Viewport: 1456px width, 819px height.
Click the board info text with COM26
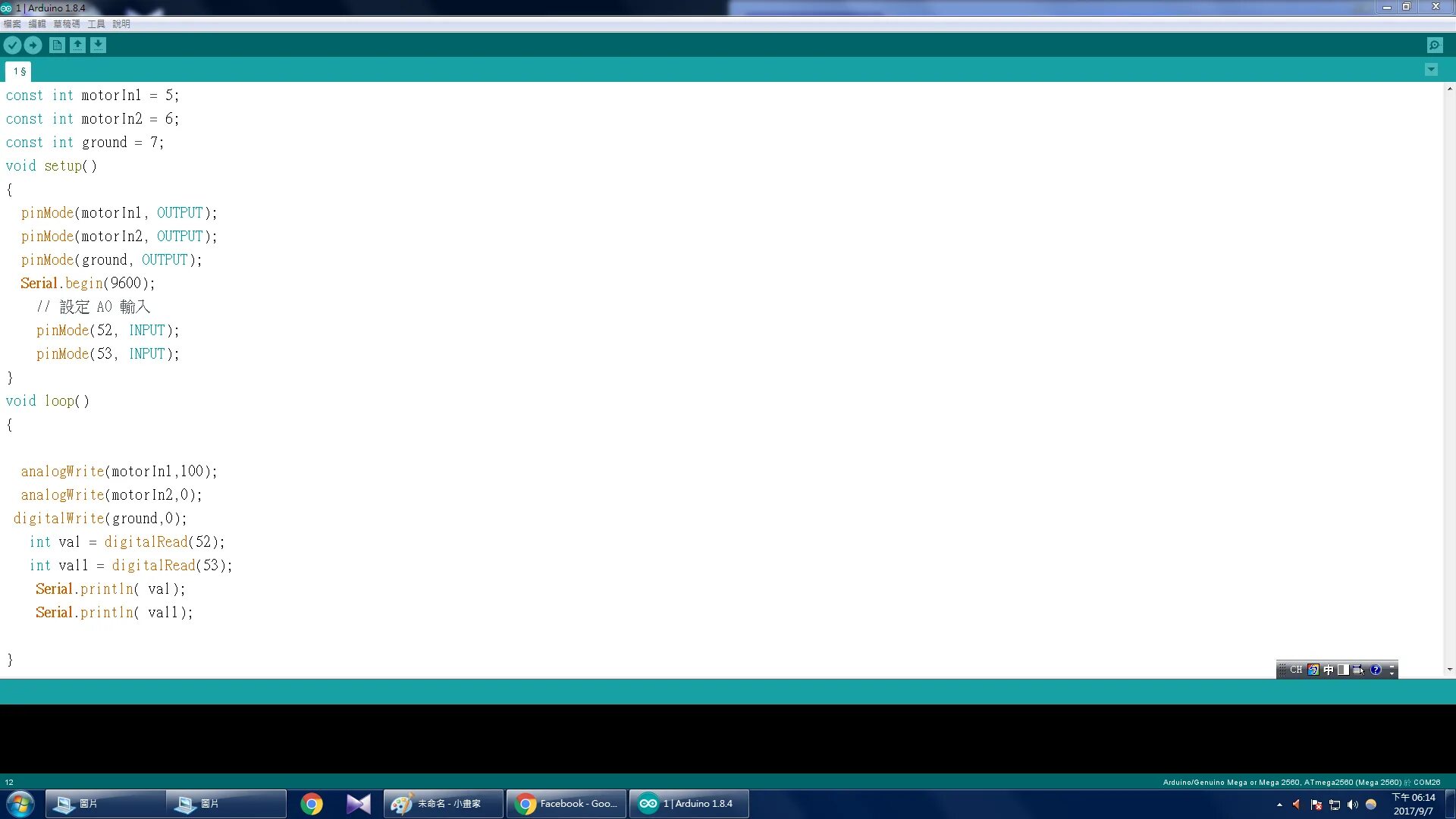tap(1301, 782)
